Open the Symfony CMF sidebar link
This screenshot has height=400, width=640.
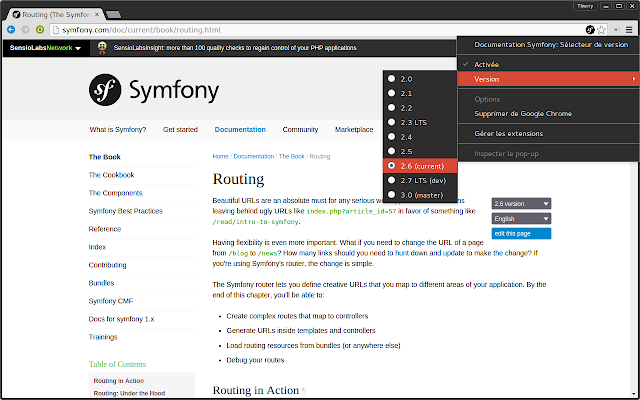(111, 301)
